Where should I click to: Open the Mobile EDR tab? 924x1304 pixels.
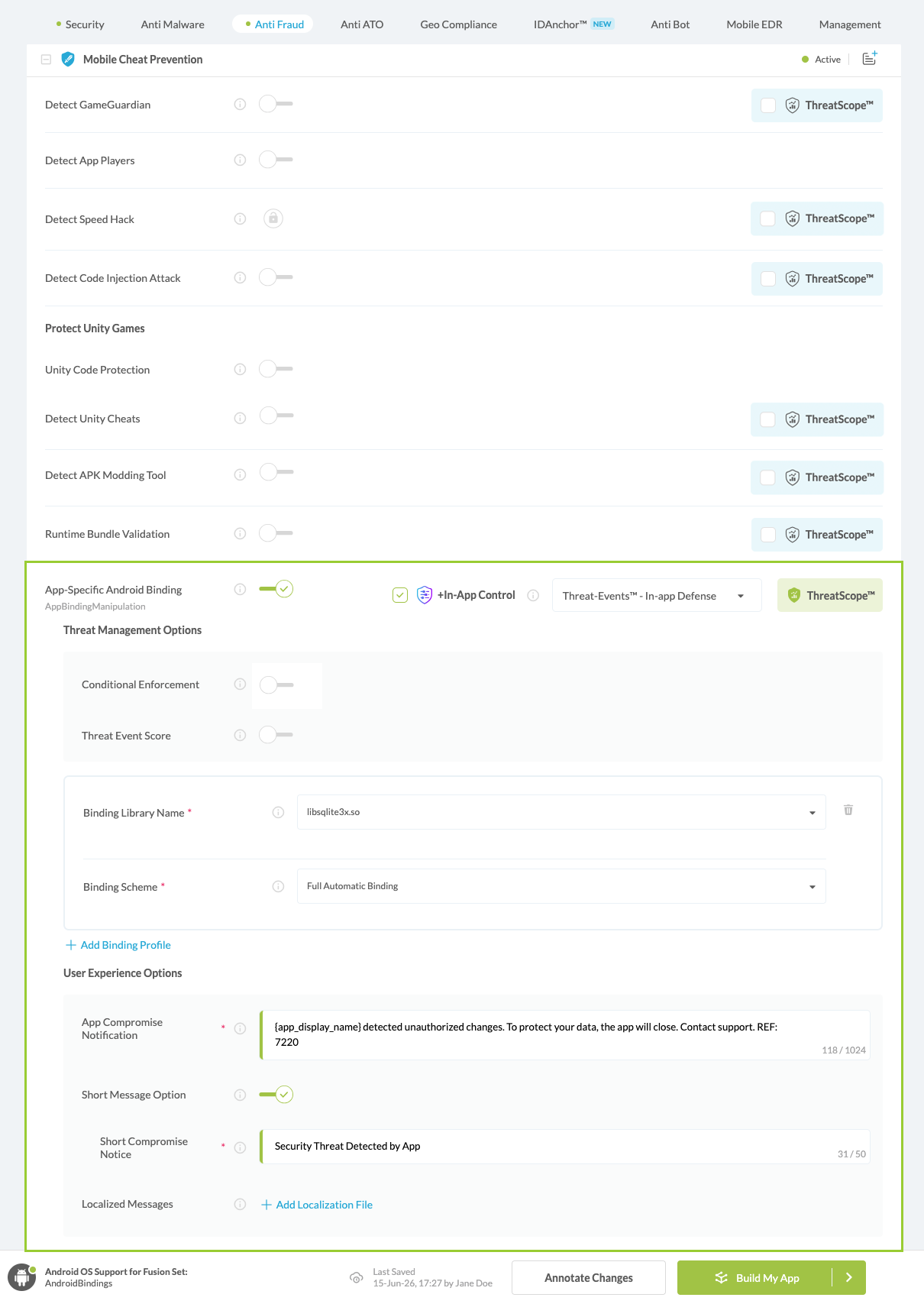pyautogui.click(x=754, y=24)
